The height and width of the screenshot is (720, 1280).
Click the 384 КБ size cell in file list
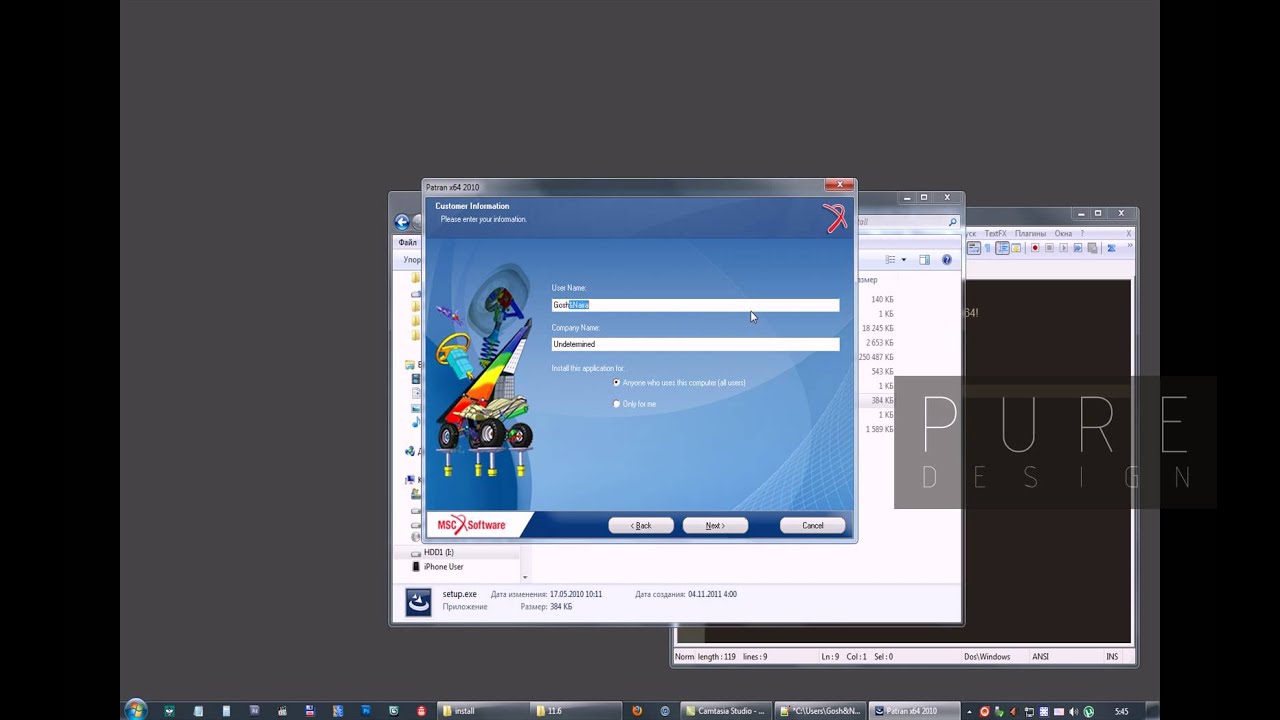coord(882,400)
